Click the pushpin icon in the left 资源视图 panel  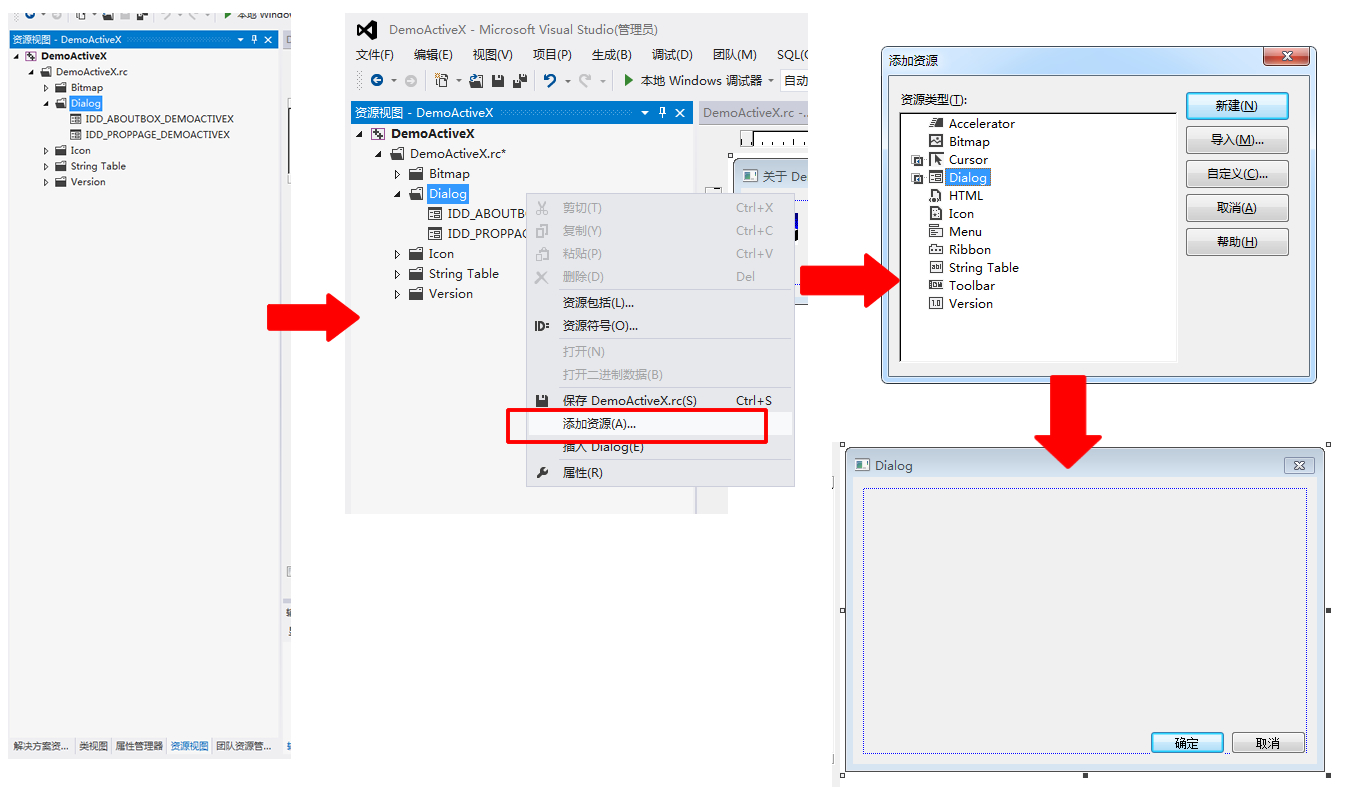[254, 39]
